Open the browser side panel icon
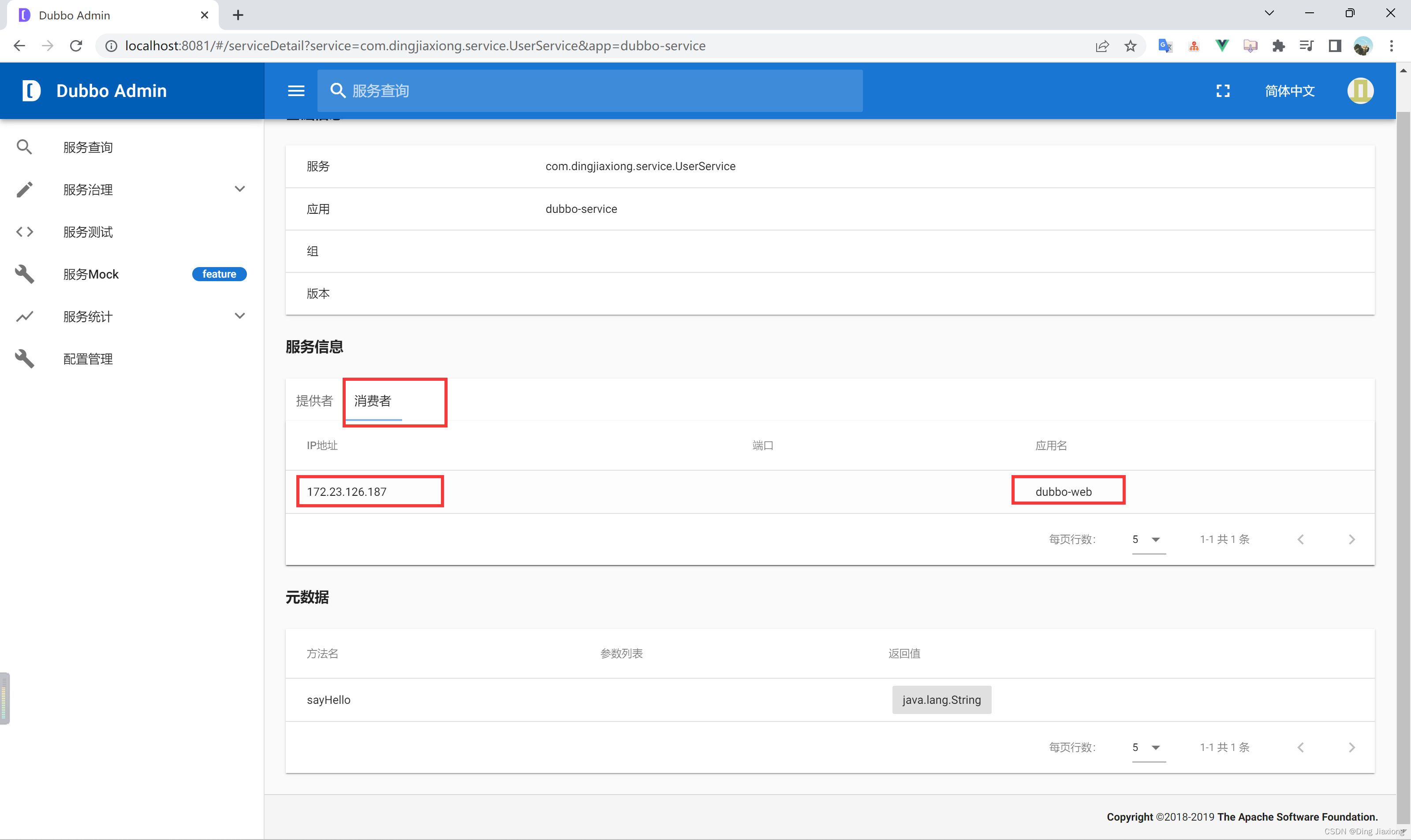 pos(1335,46)
